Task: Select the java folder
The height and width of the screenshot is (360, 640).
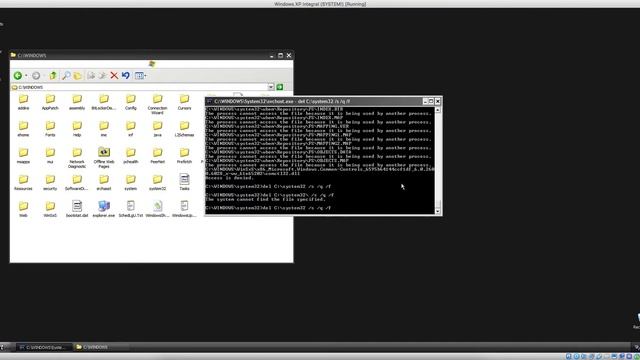Action: coord(158,129)
